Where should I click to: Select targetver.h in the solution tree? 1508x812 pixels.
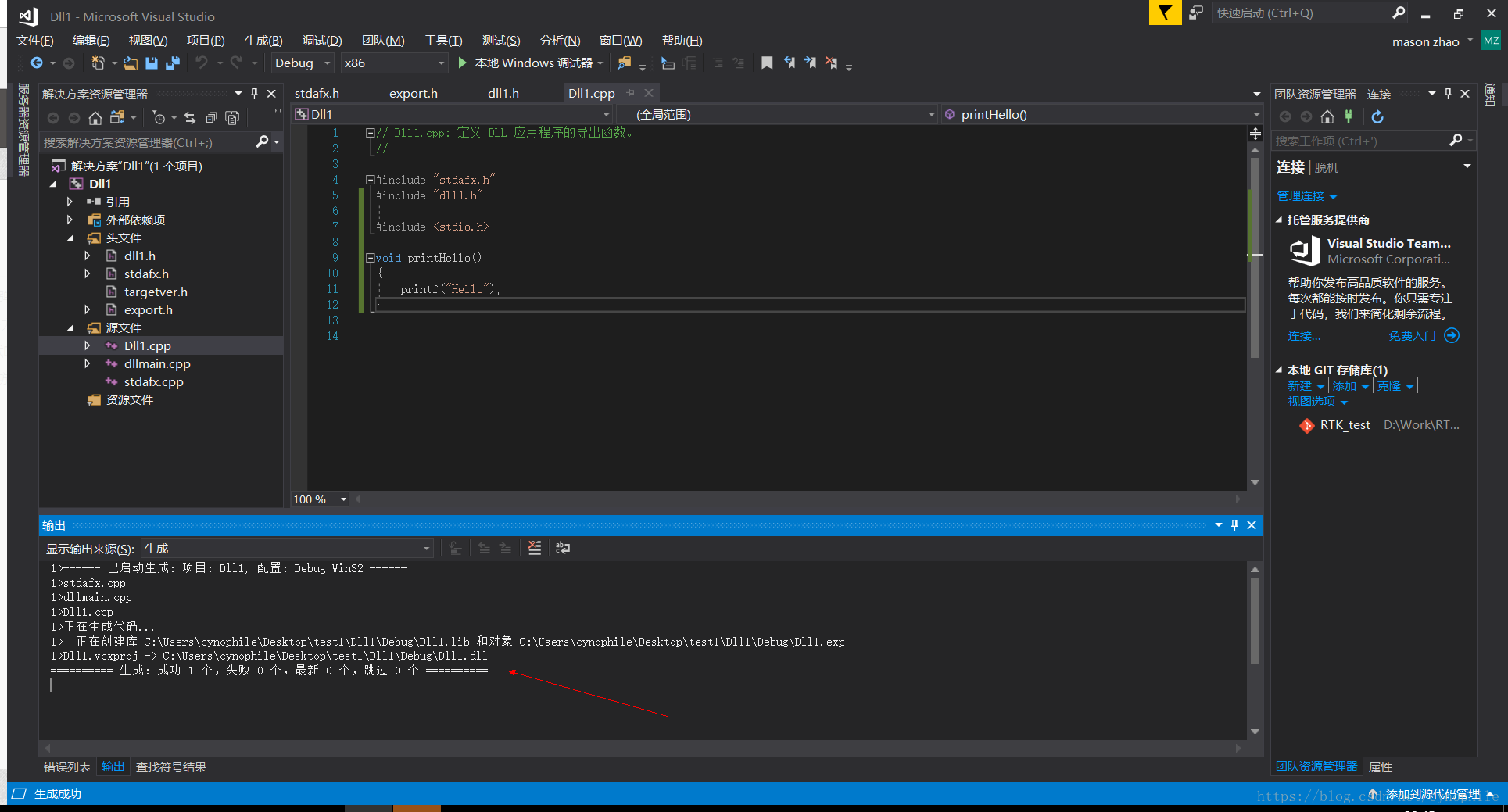click(x=156, y=292)
